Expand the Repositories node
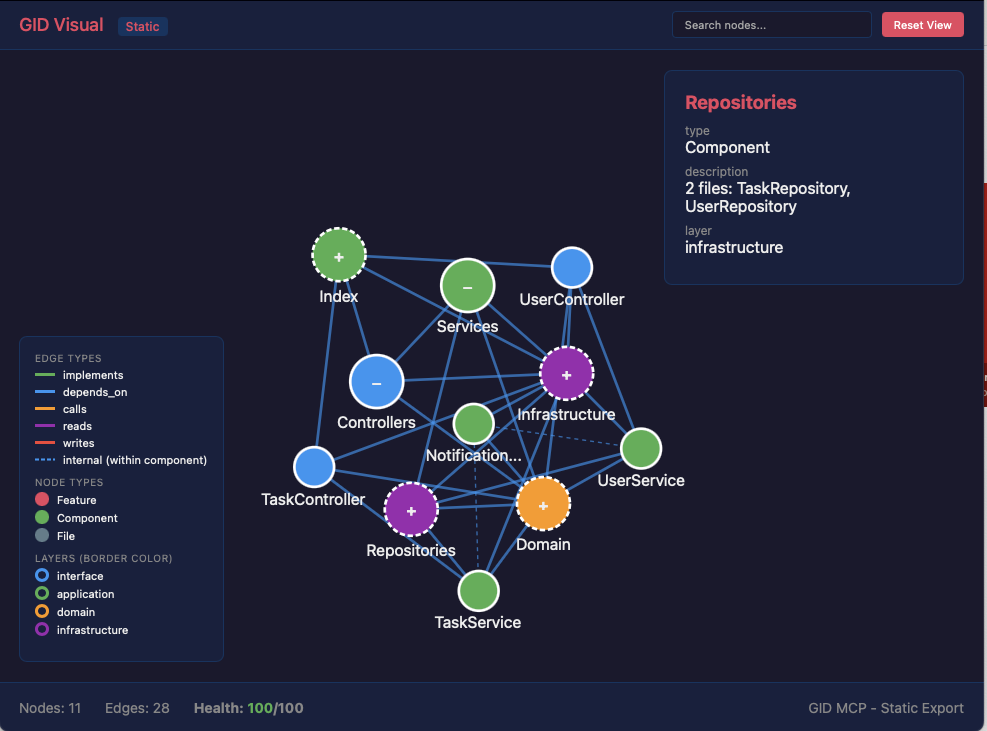The image size is (987, 731). pyautogui.click(x=411, y=509)
